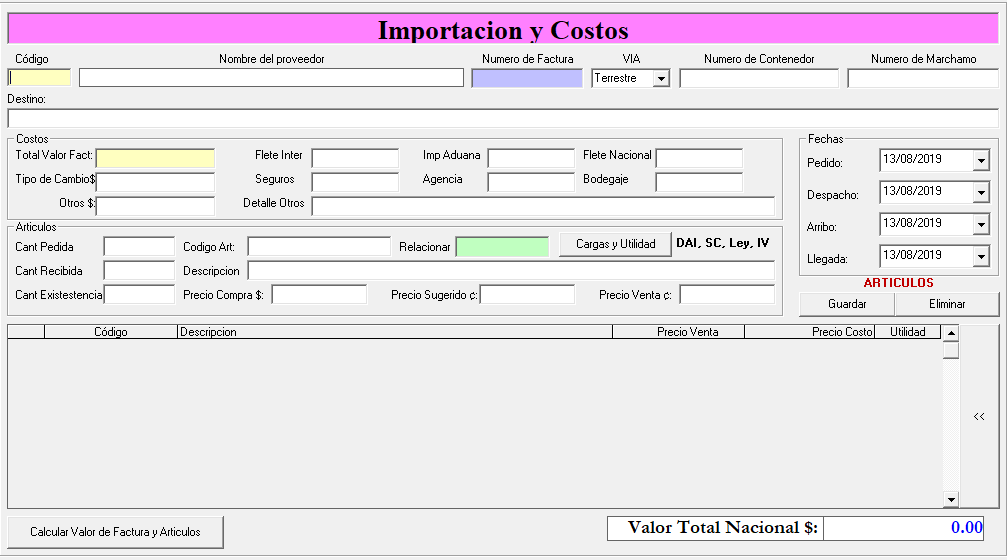Click the green Relacionar field

(x=502, y=246)
